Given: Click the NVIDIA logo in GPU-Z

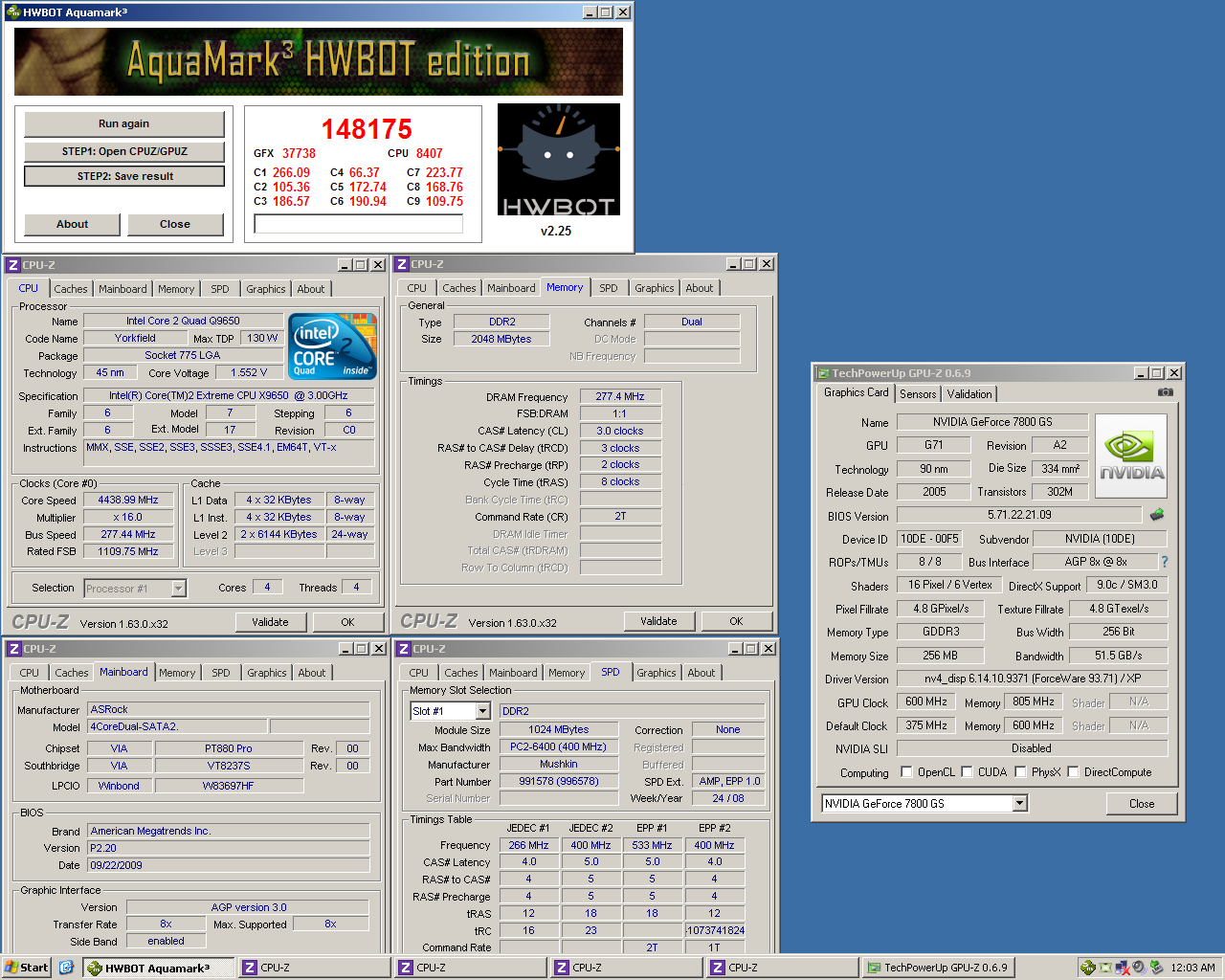Looking at the screenshot, I should 1131,456.
